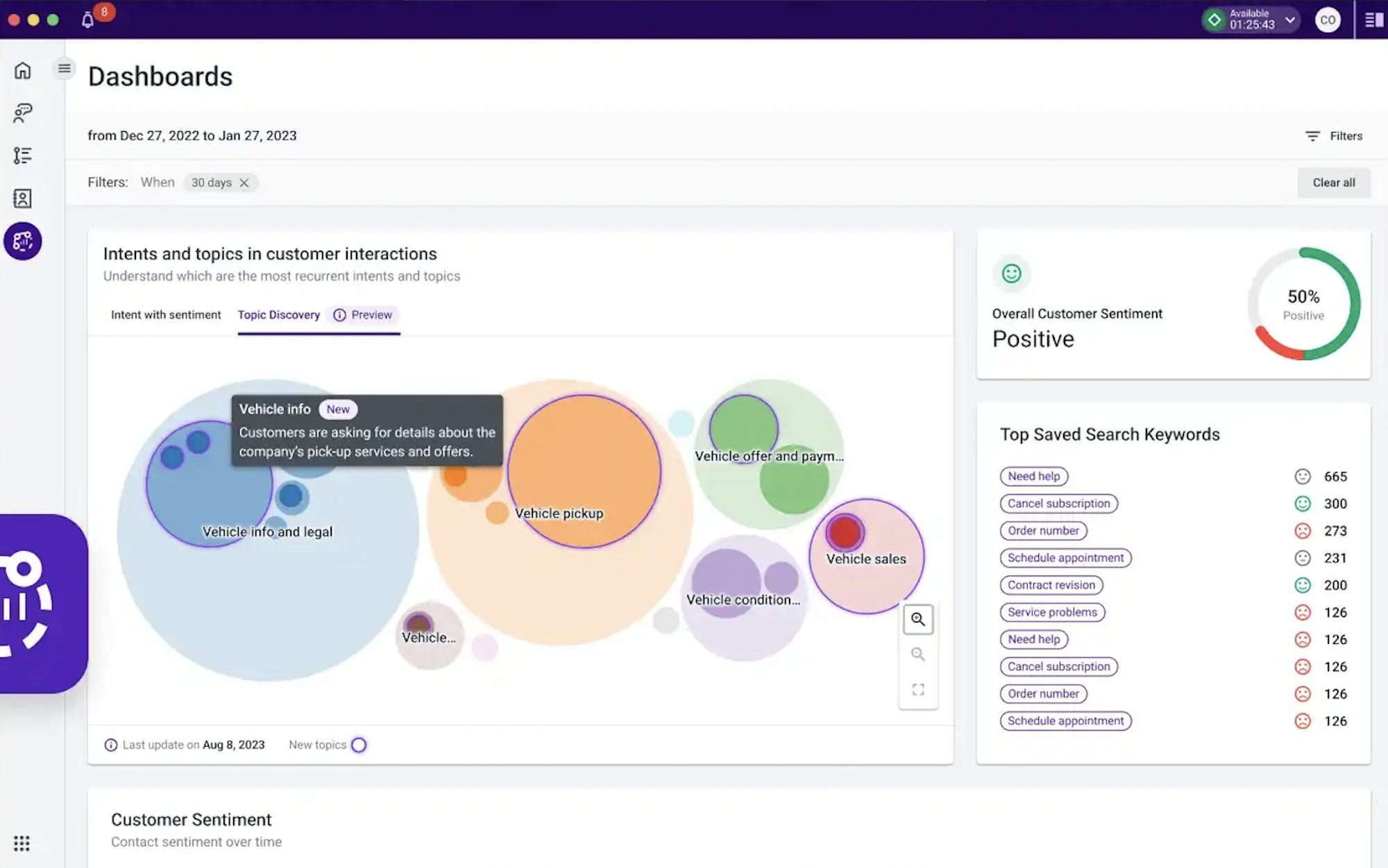Click the 50% Positive sentiment donut chart
The width and height of the screenshot is (1388, 868).
point(1303,304)
